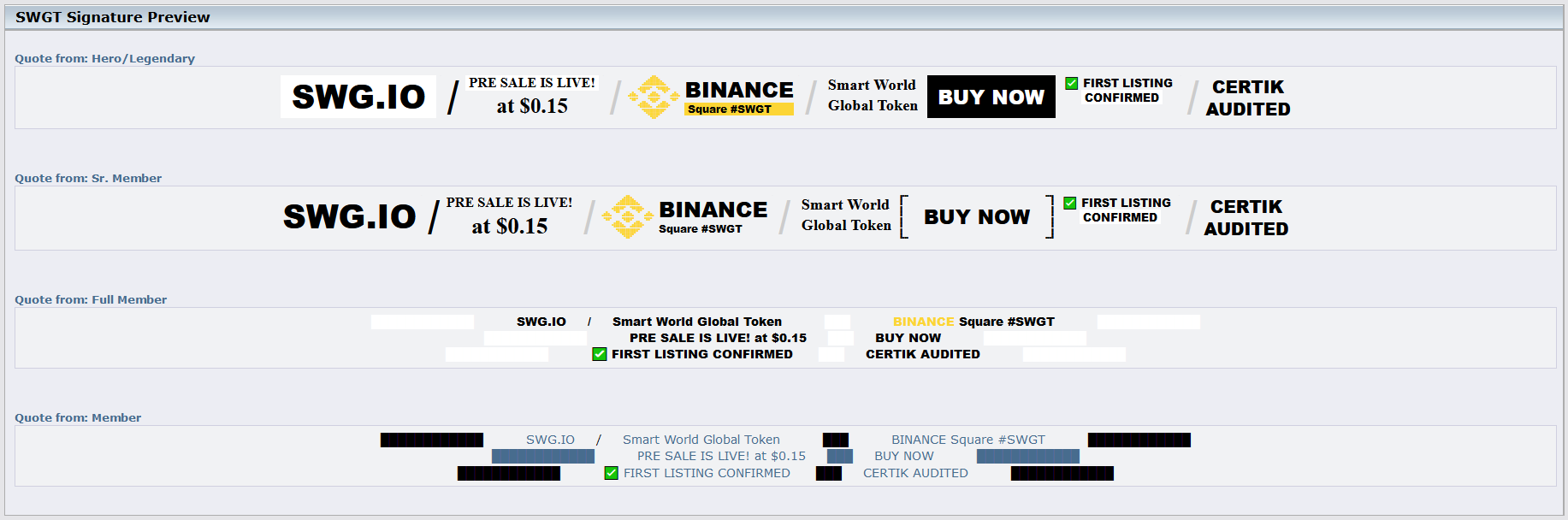This screenshot has height=520, width=1568.
Task: Open SWG.IO logo in Hero/Legendary signature
Action: [x=358, y=97]
